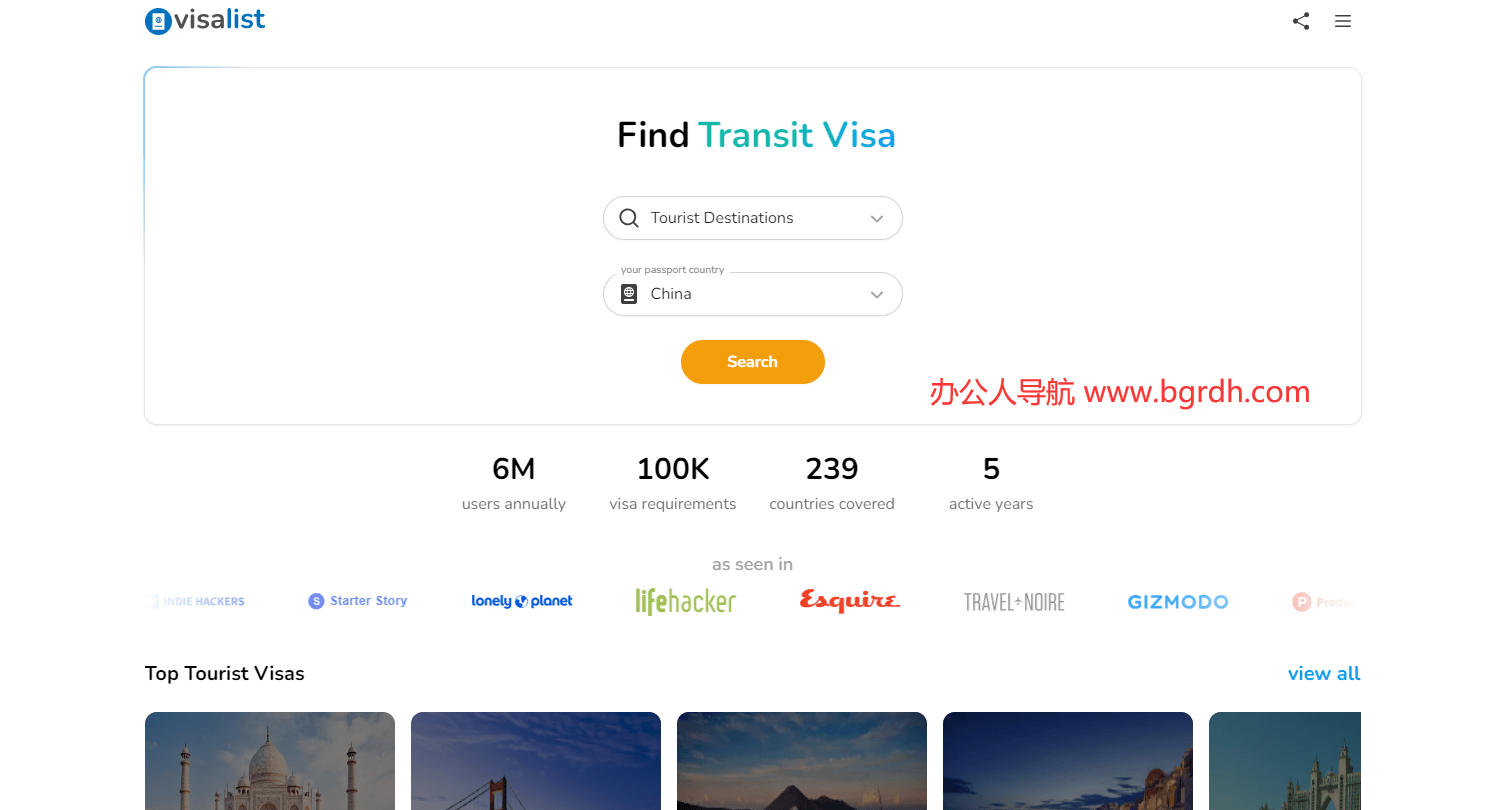The image size is (1491, 810).
Task: Click the search magnifier icon
Action: (x=629, y=218)
